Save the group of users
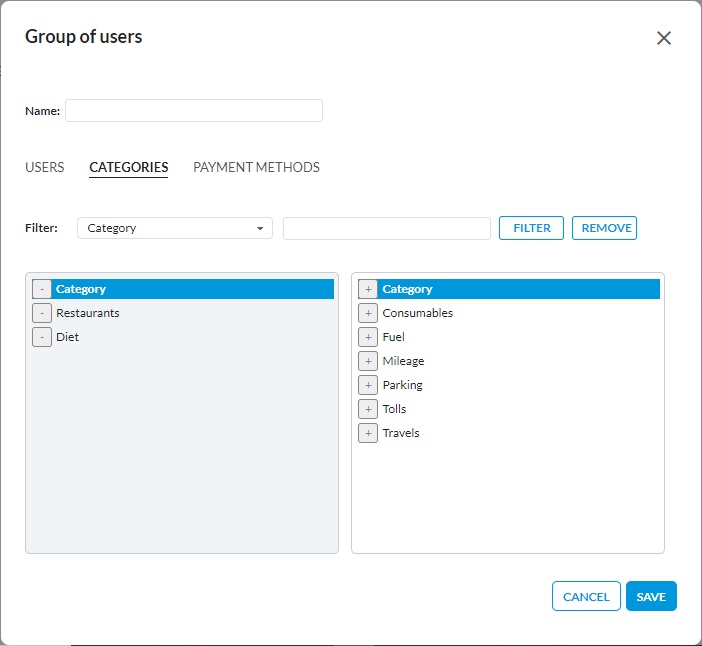This screenshot has height=646, width=702. [x=651, y=596]
